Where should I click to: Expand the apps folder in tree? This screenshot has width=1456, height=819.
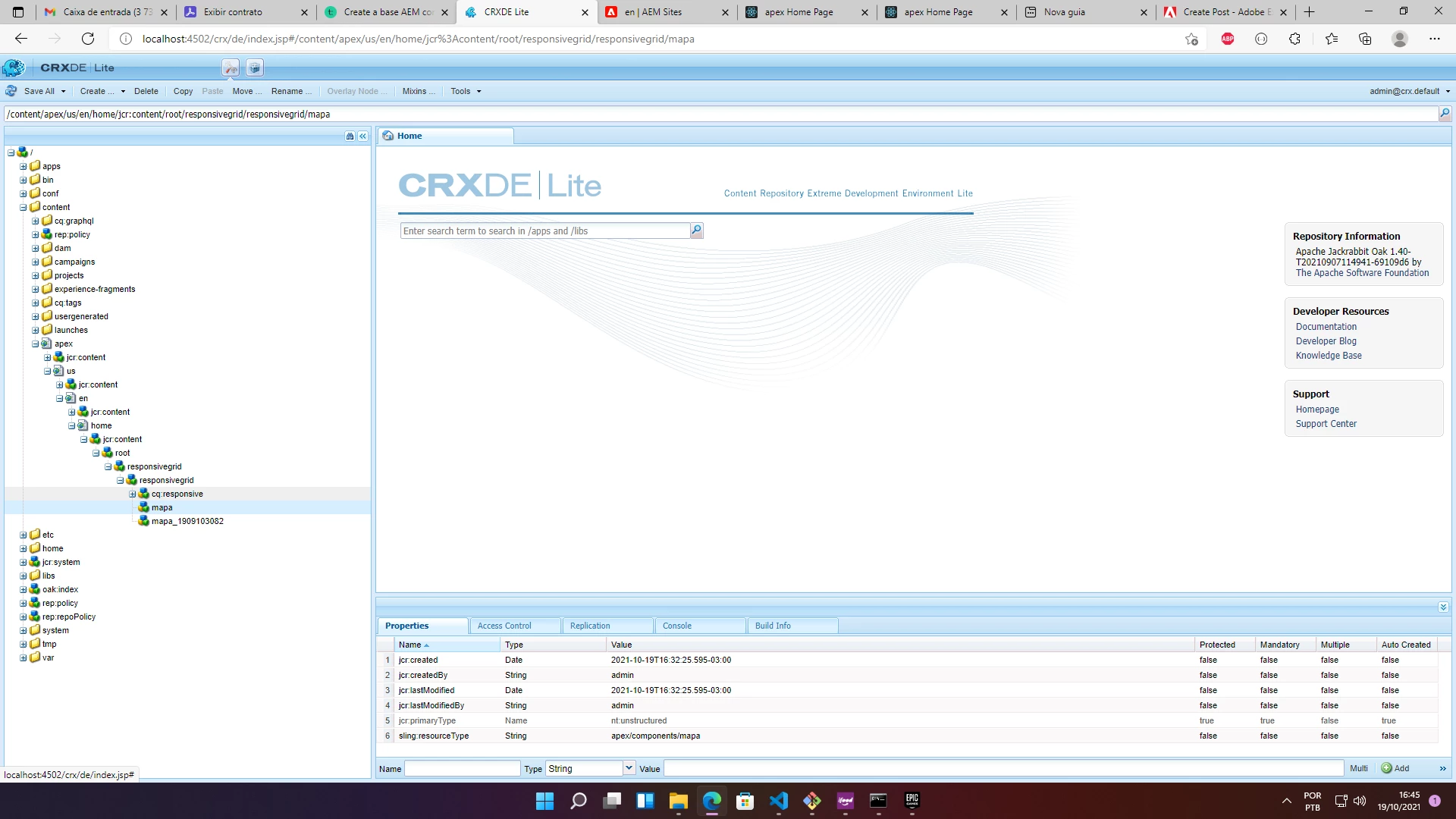click(x=23, y=167)
